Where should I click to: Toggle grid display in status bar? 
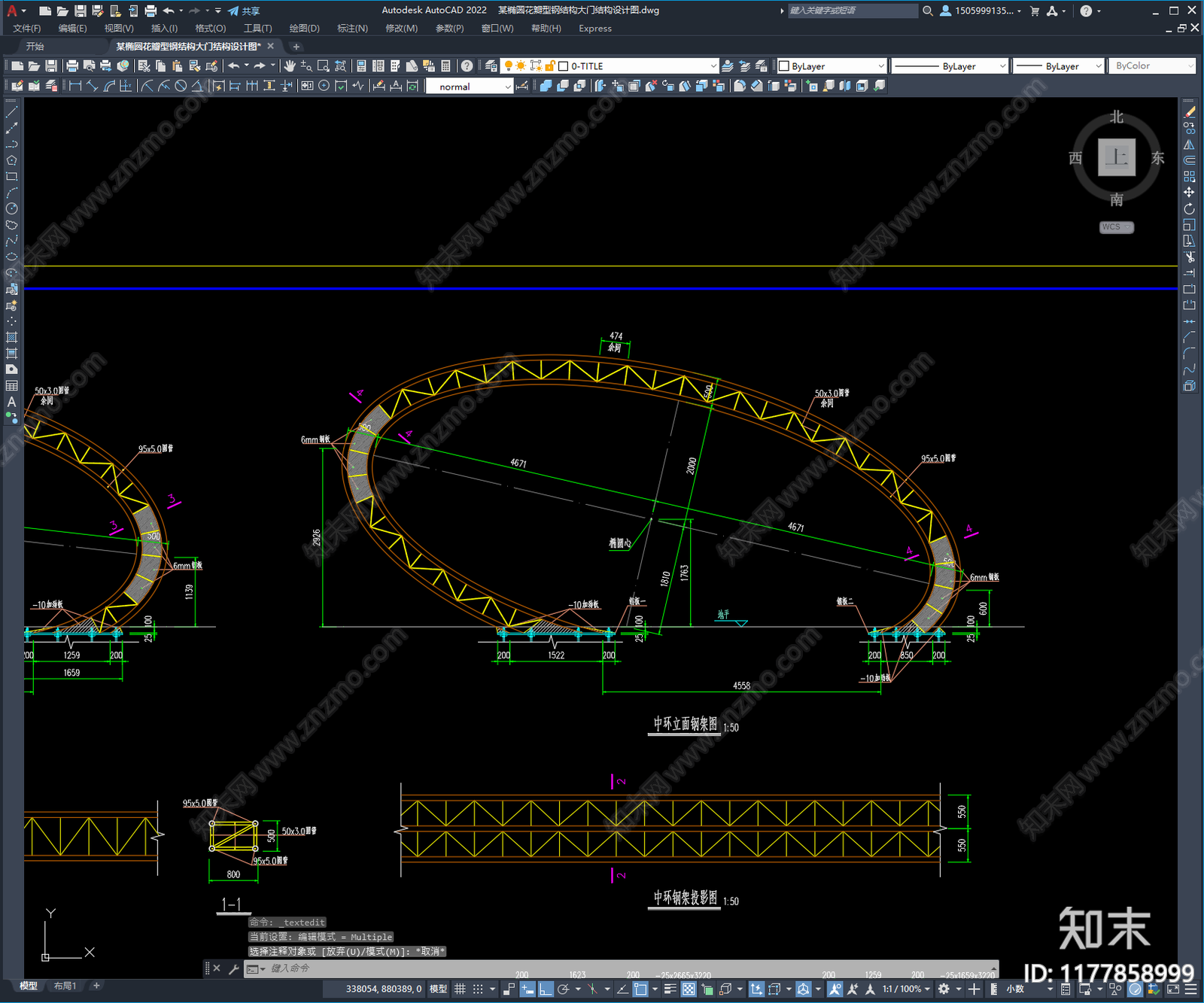[x=460, y=989]
